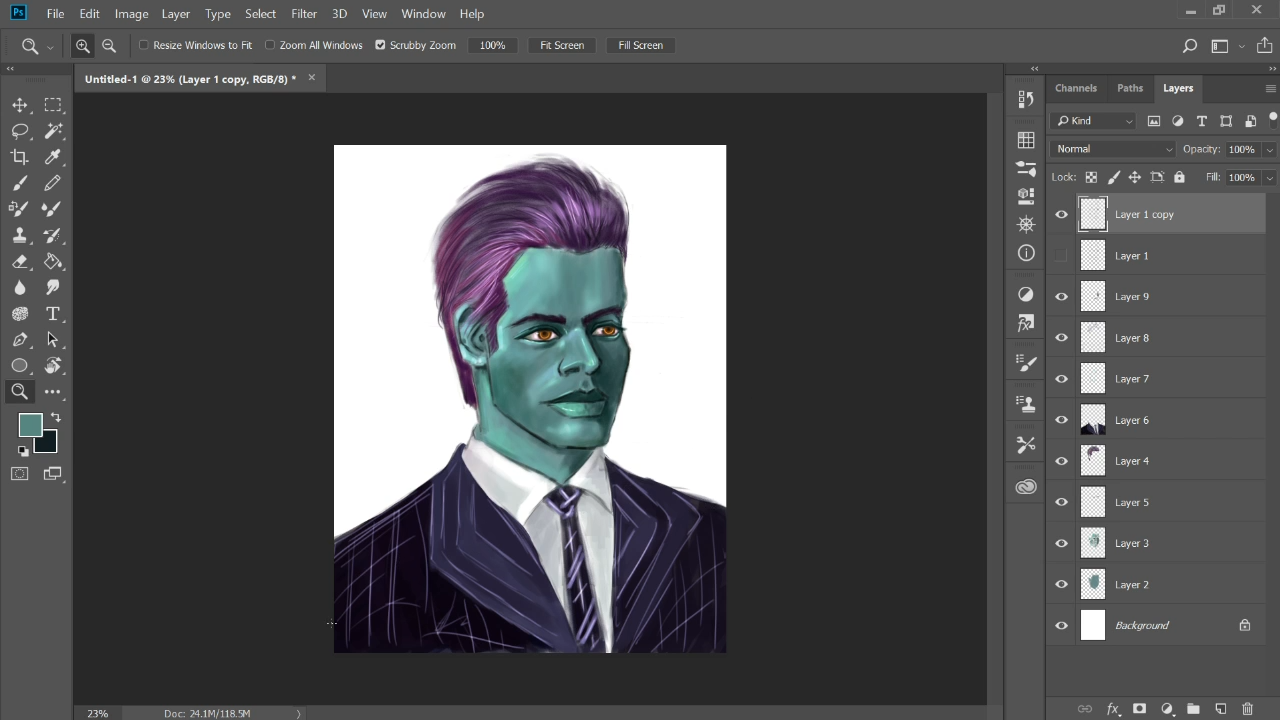Open search icon in options bar

(x=1189, y=45)
